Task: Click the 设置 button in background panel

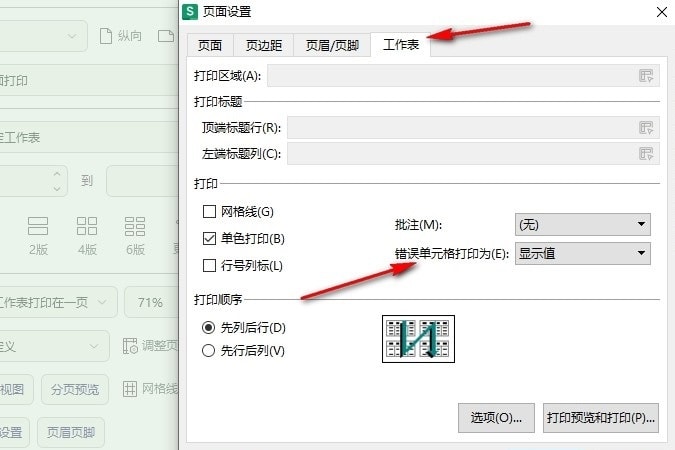Action: click(x=14, y=432)
